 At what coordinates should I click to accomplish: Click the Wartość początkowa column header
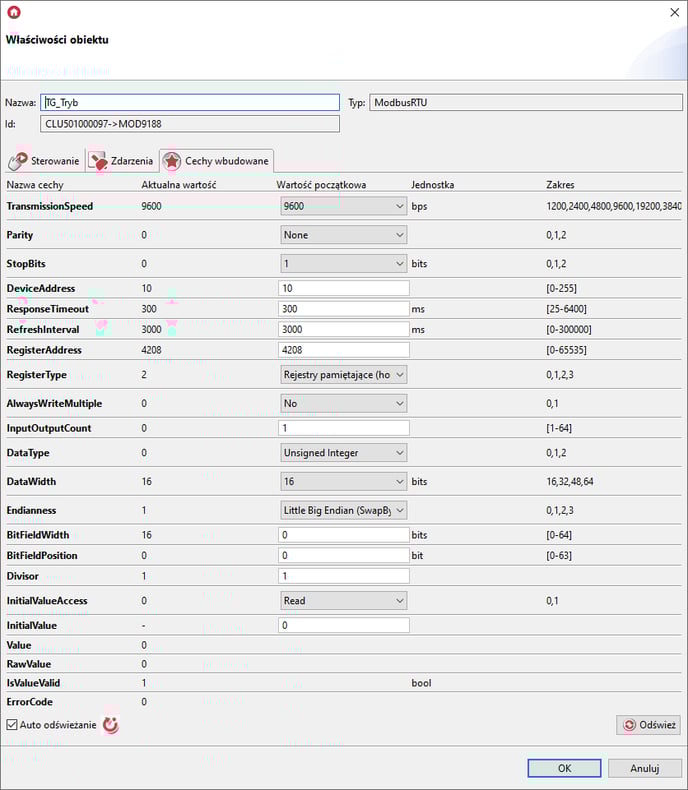[x=321, y=185]
